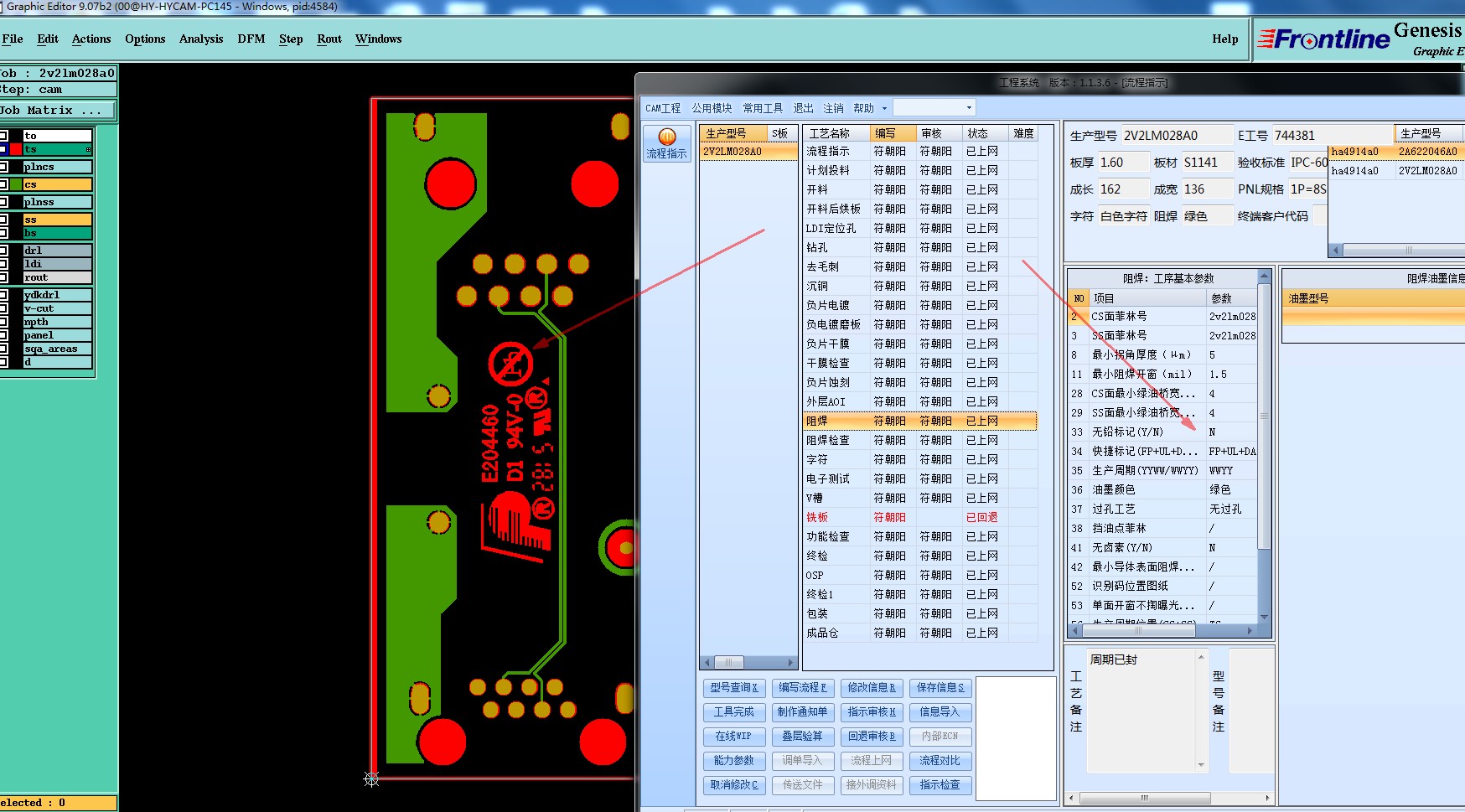Select the 'sqa_areas' layer name
Screen dimensions: 1465x812
(x=57, y=349)
